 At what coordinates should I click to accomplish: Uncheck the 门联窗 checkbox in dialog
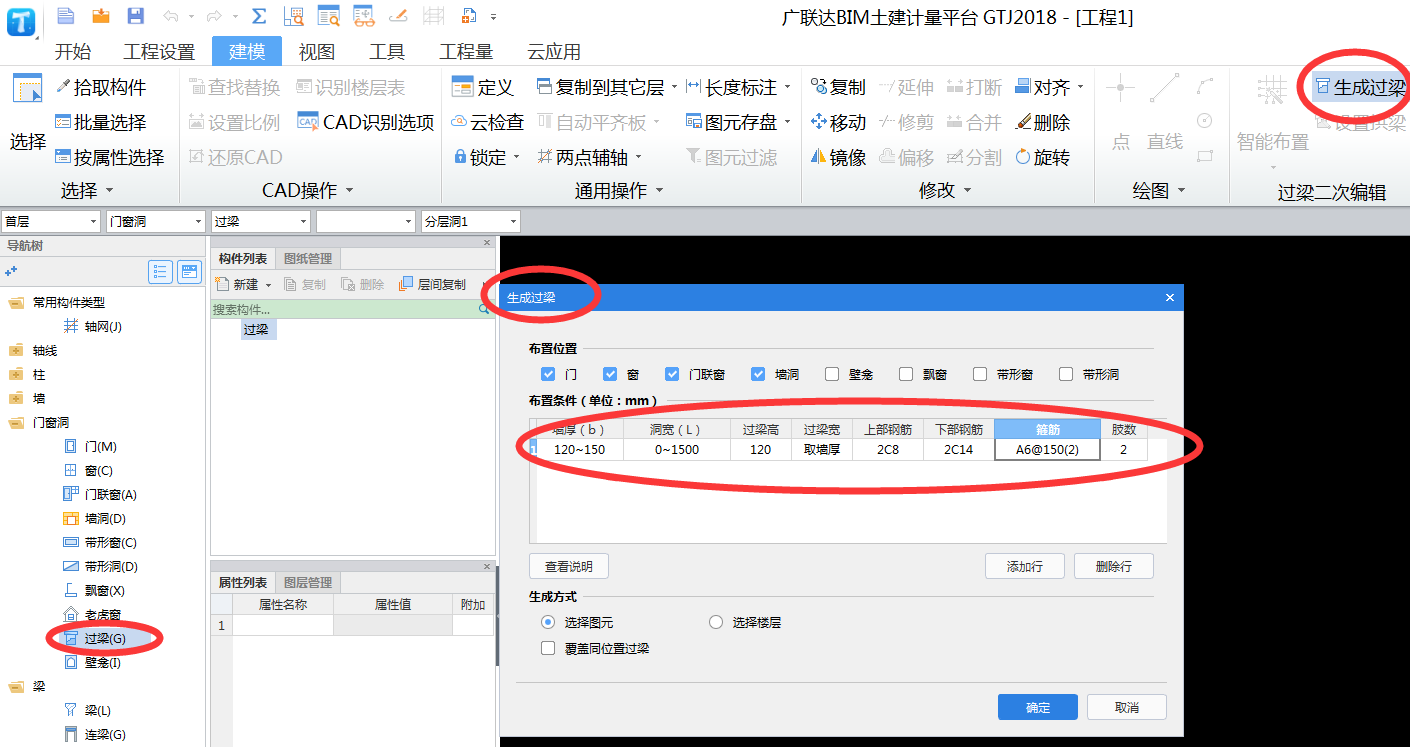672,374
